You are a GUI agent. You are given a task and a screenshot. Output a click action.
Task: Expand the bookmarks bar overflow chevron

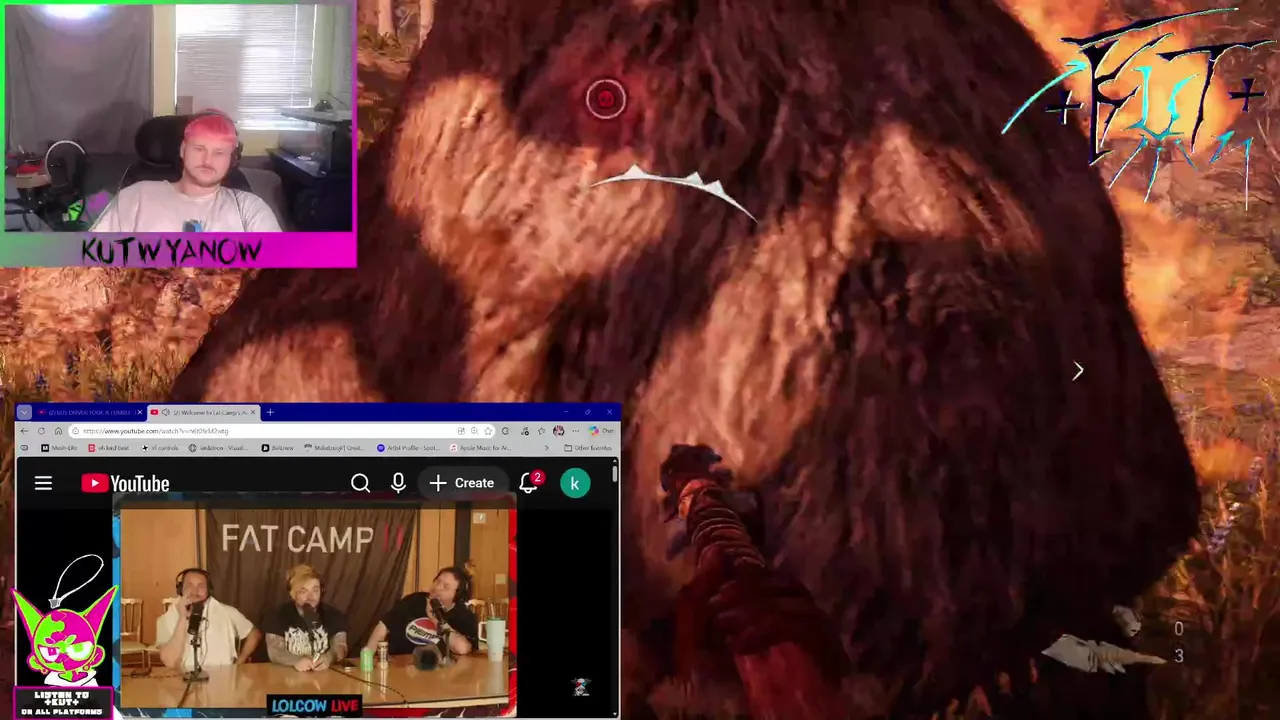[x=546, y=448]
